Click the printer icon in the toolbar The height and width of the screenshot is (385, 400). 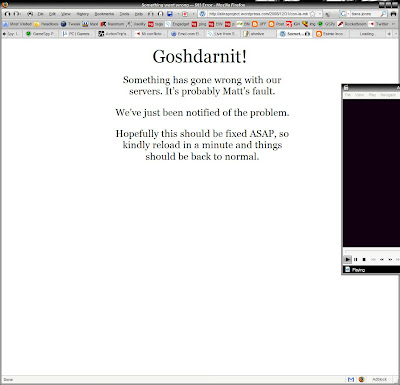(394, 14)
